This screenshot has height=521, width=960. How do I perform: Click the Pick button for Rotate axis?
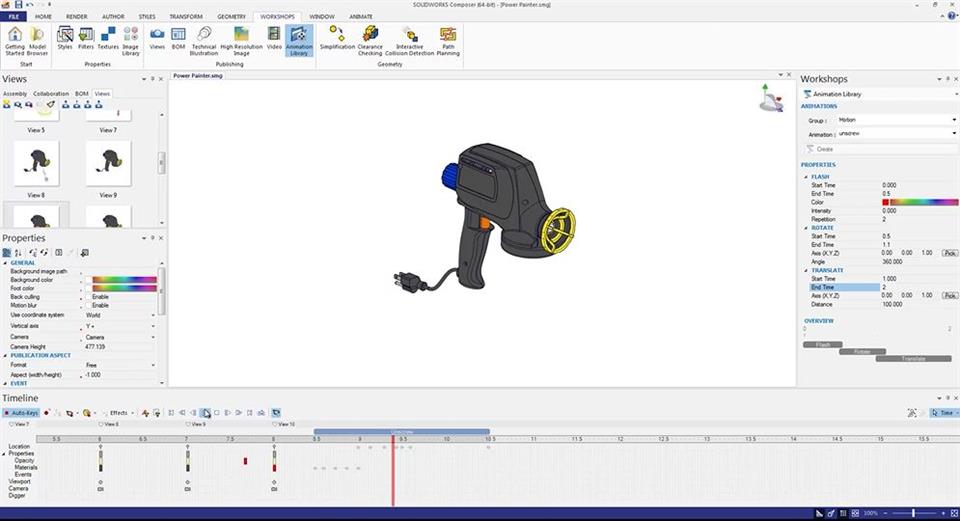950,253
